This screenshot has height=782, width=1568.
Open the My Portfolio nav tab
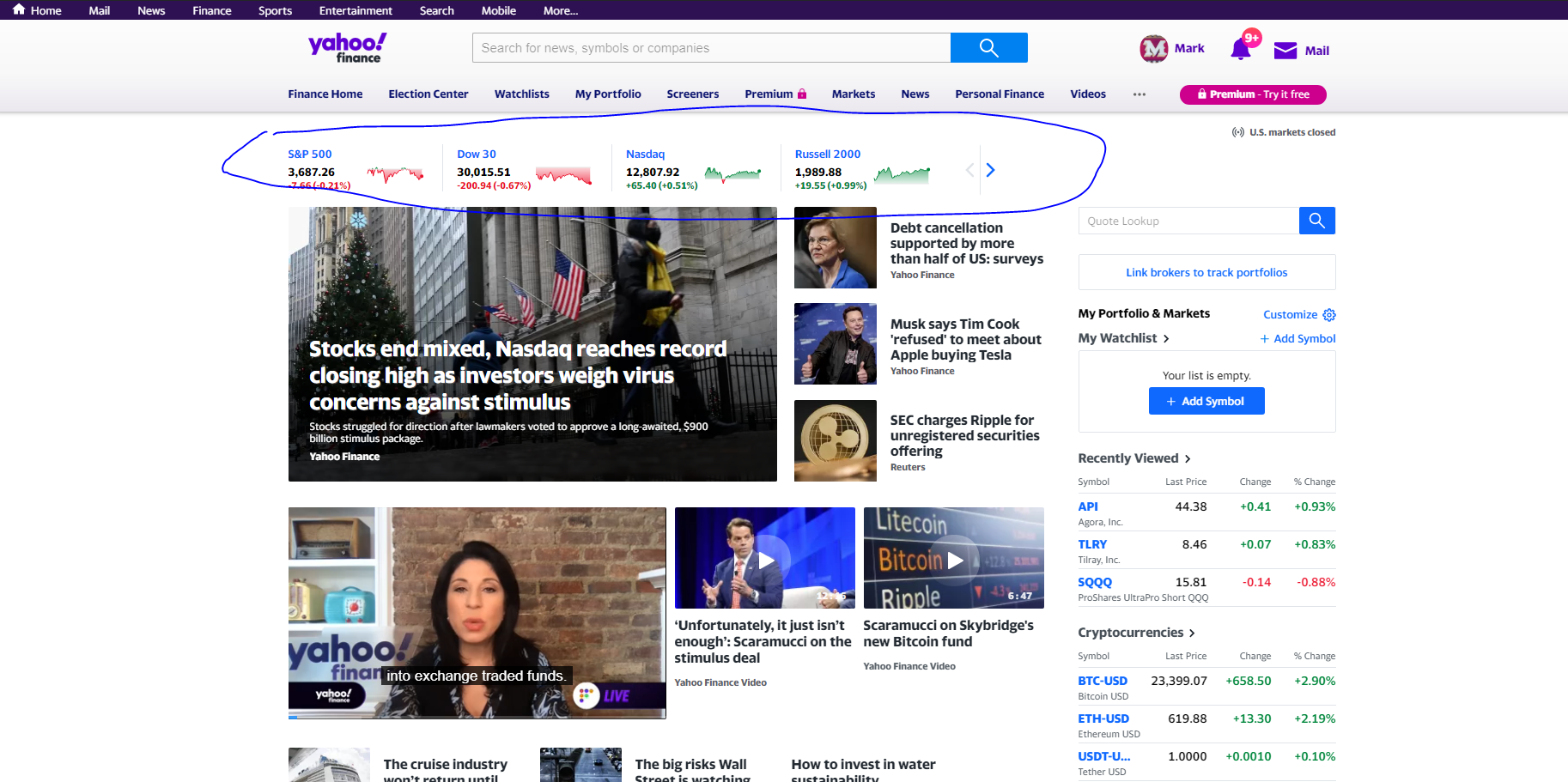coord(608,94)
